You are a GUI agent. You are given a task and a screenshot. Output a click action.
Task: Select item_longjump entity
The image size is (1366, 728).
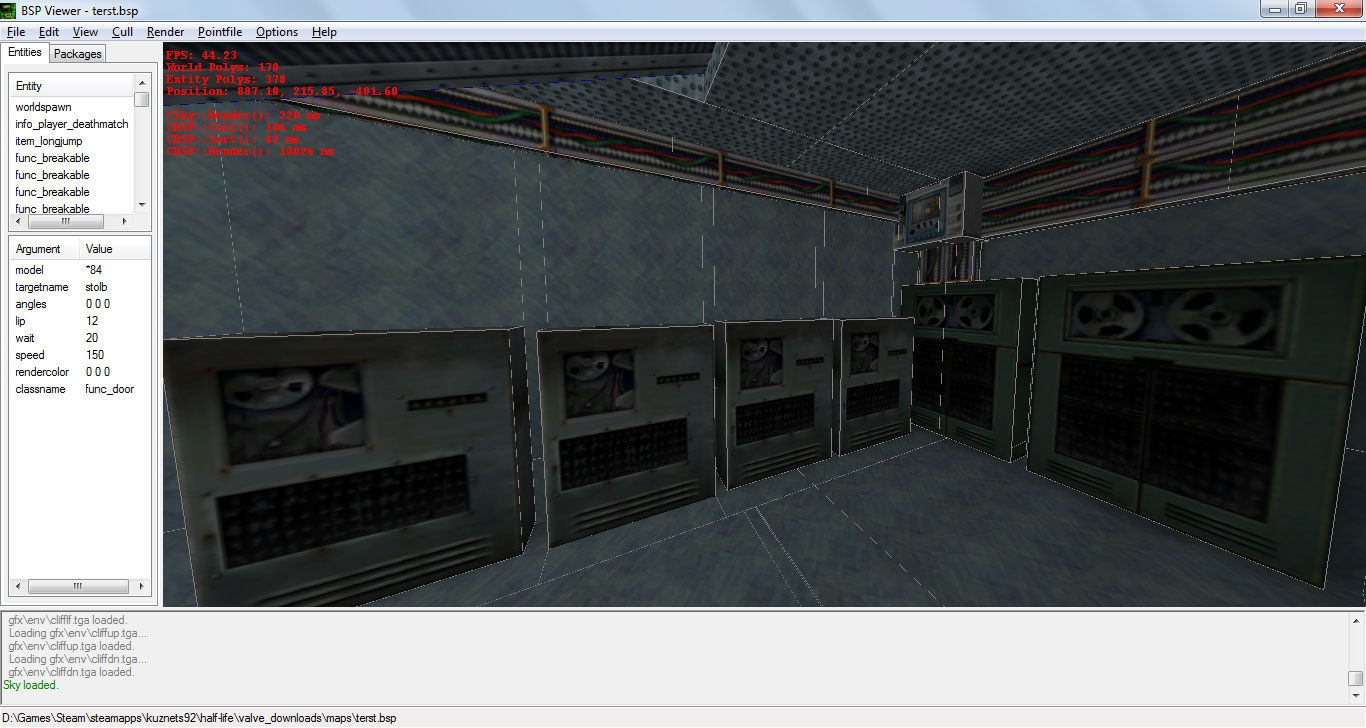point(48,141)
